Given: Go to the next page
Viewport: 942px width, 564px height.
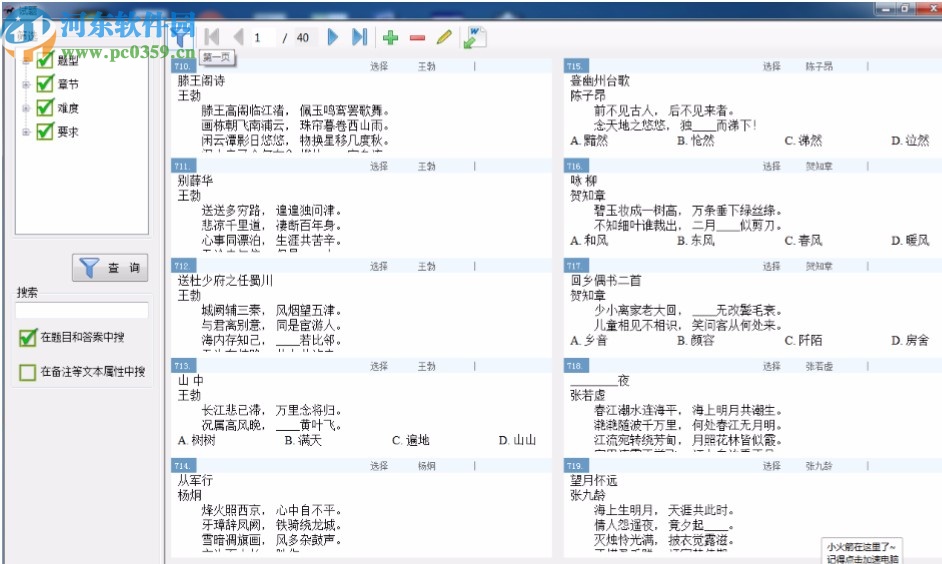Looking at the screenshot, I should pos(332,37).
